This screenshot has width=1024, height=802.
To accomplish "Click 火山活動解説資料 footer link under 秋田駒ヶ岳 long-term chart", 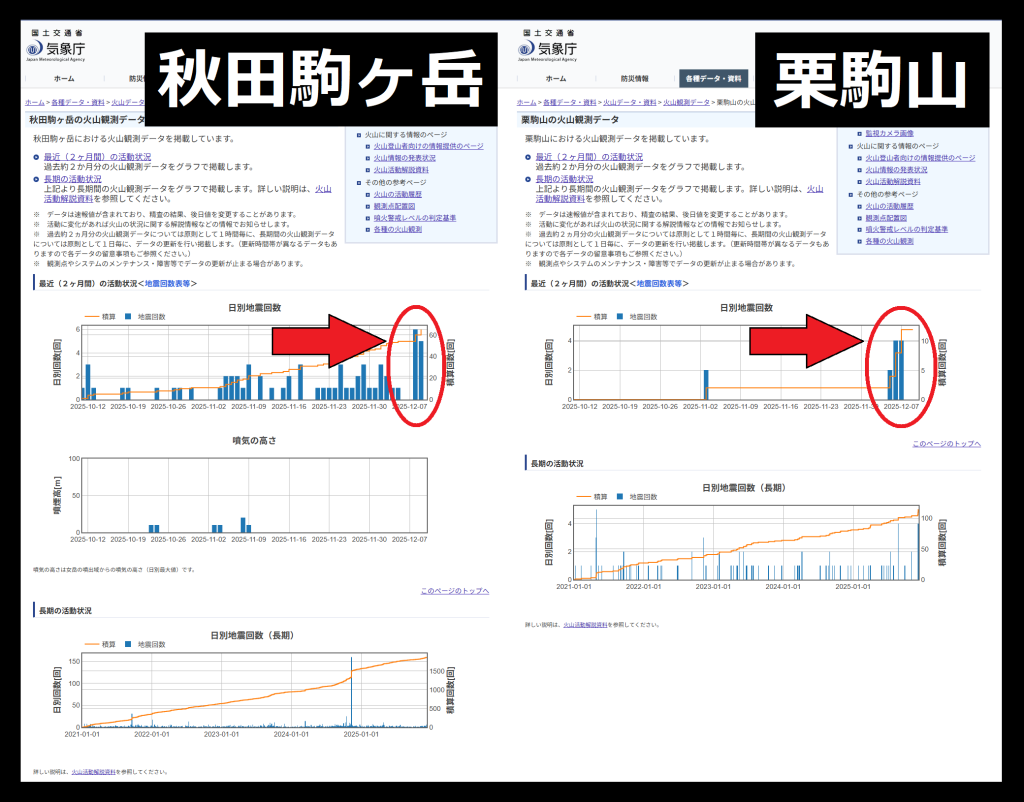I will click(93, 772).
